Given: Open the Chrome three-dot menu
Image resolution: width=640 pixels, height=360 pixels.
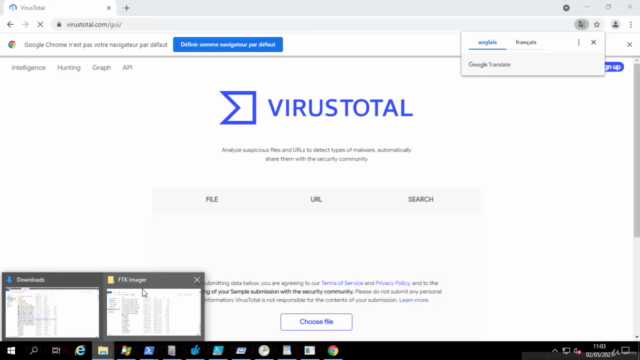Looking at the screenshot, I should click(631, 24).
